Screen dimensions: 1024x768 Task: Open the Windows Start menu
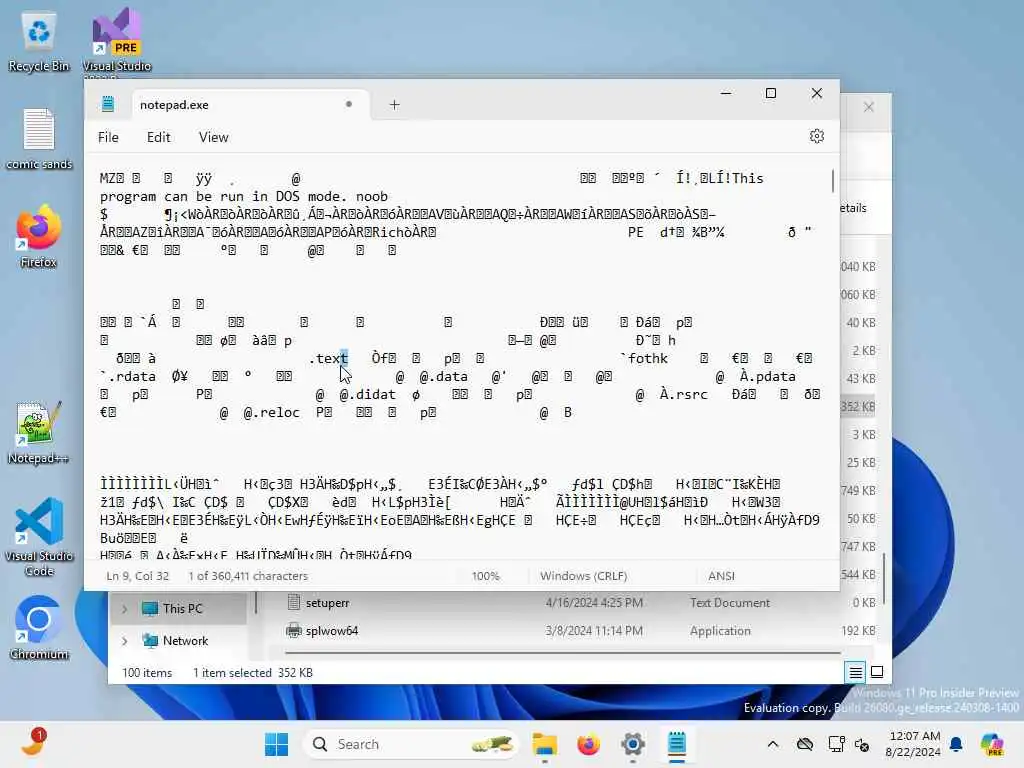click(276, 744)
